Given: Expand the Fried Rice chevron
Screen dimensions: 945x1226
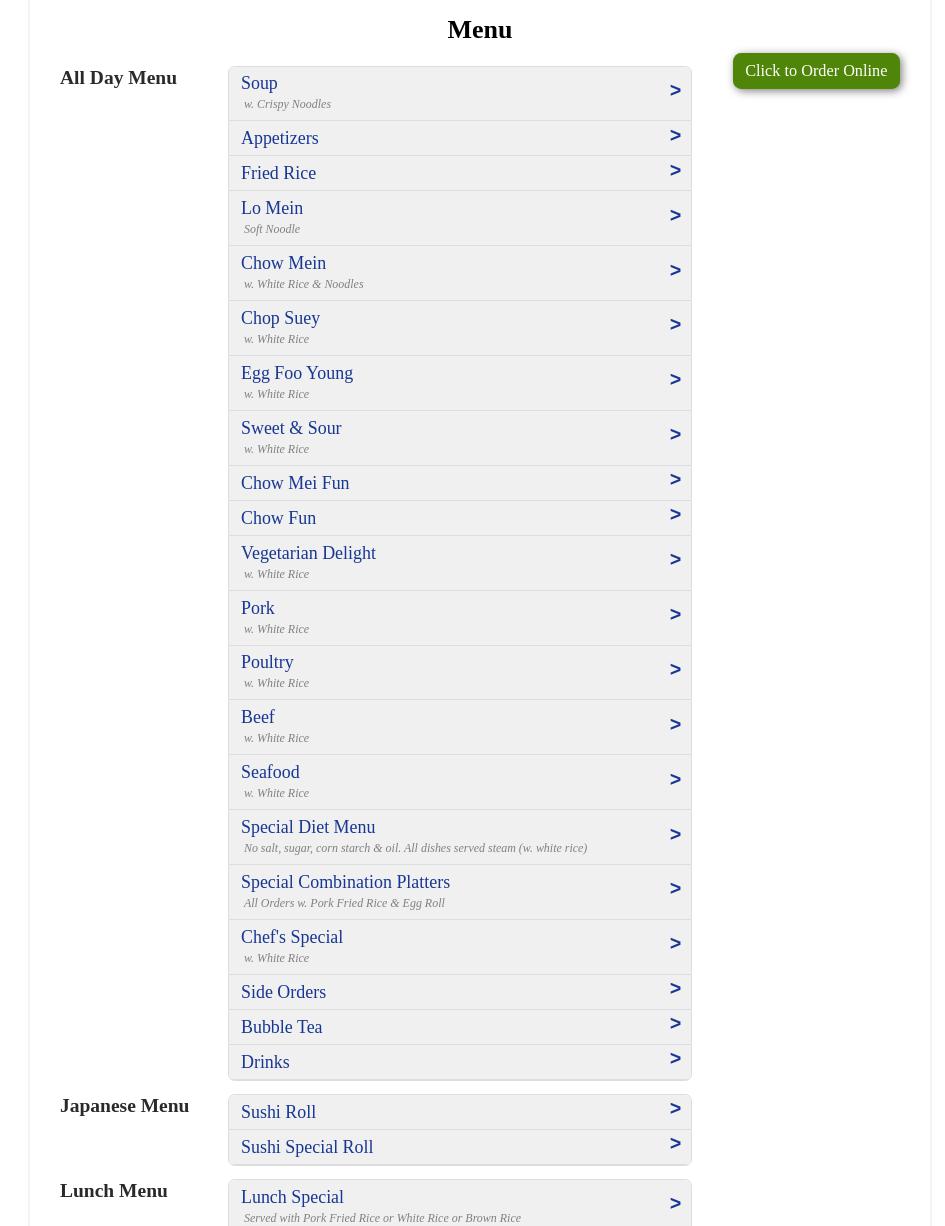Looking at the screenshot, I should point(675,171).
